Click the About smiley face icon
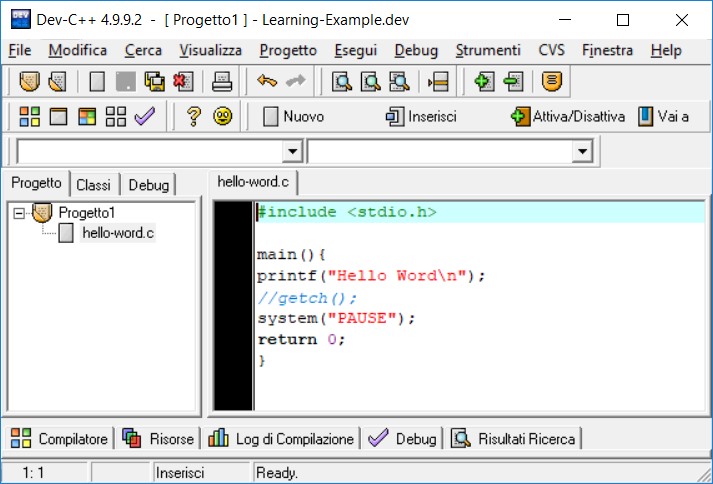This screenshot has width=713, height=484. [x=223, y=116]
